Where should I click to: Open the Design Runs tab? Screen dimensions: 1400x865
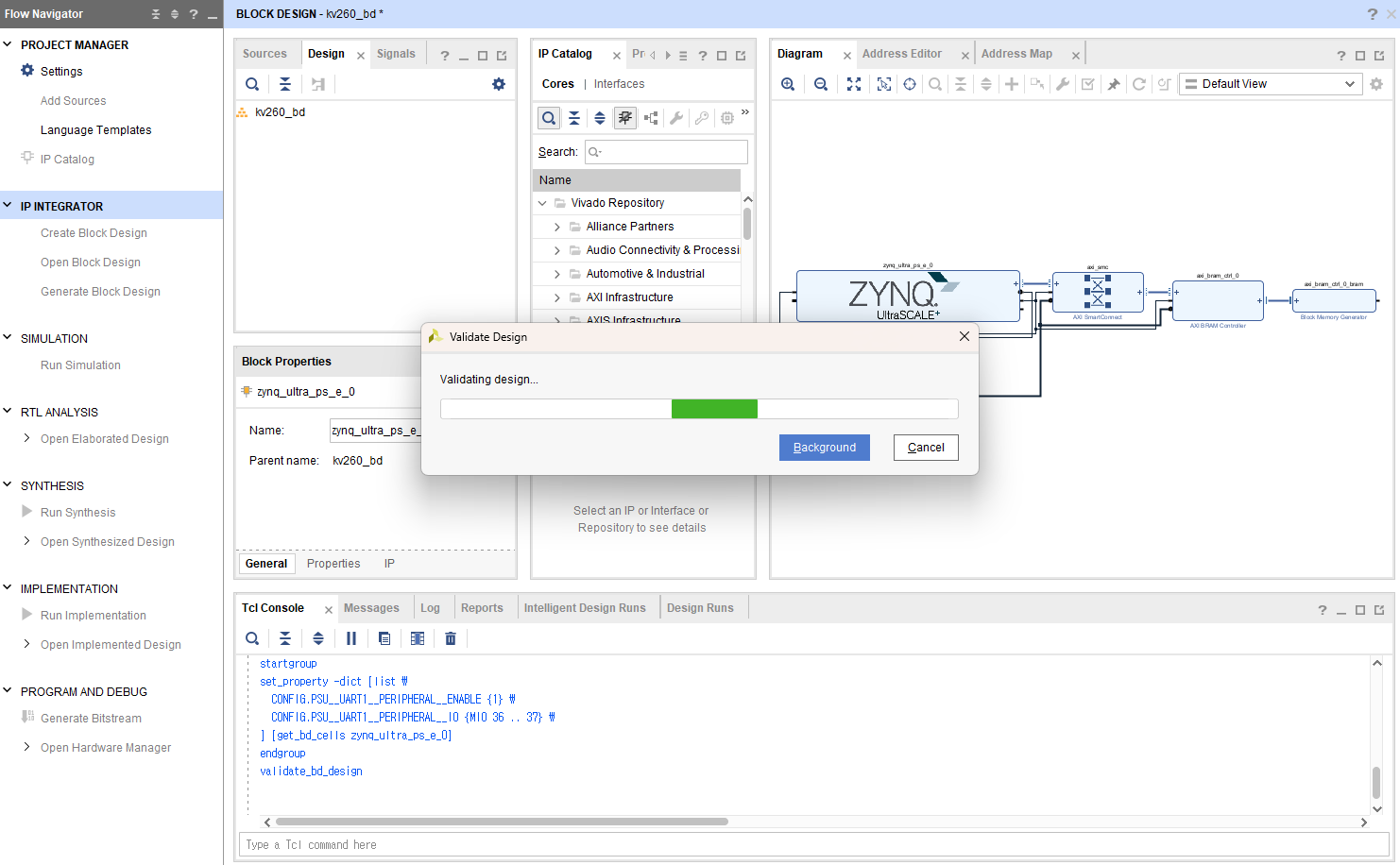pos(700,608)
